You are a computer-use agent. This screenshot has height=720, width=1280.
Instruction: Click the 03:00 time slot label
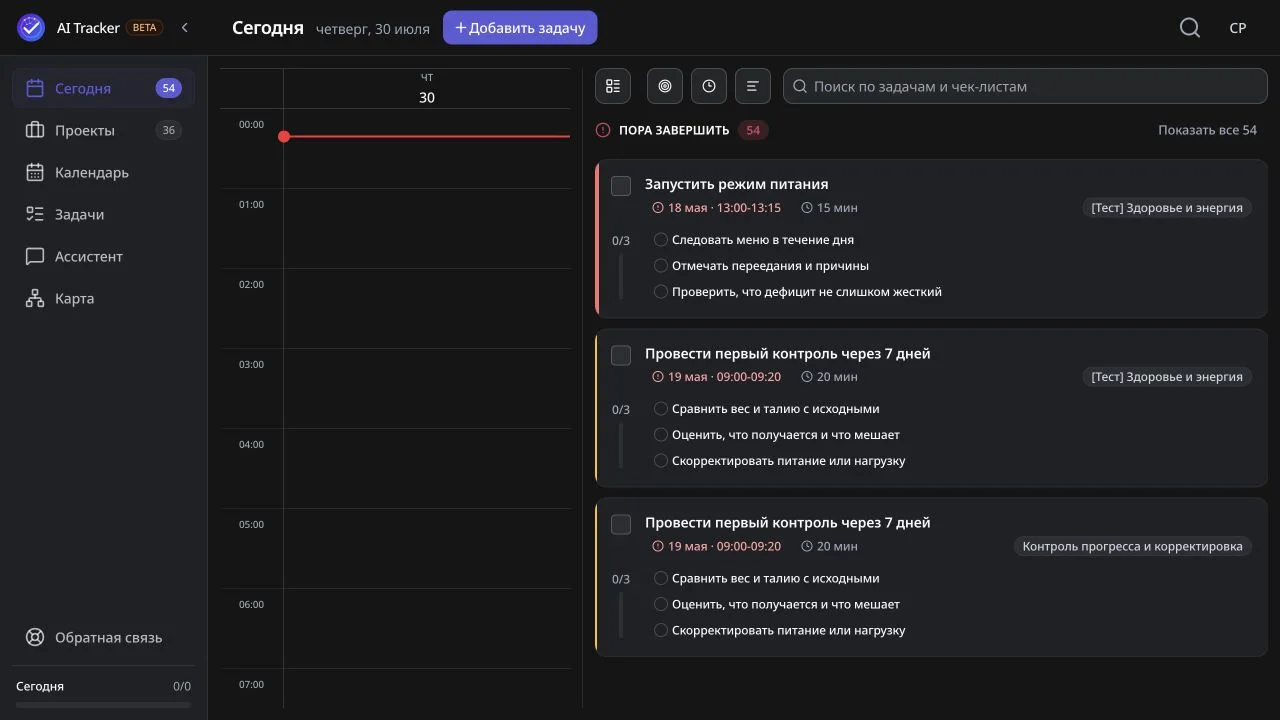click(x=251, y=364)
